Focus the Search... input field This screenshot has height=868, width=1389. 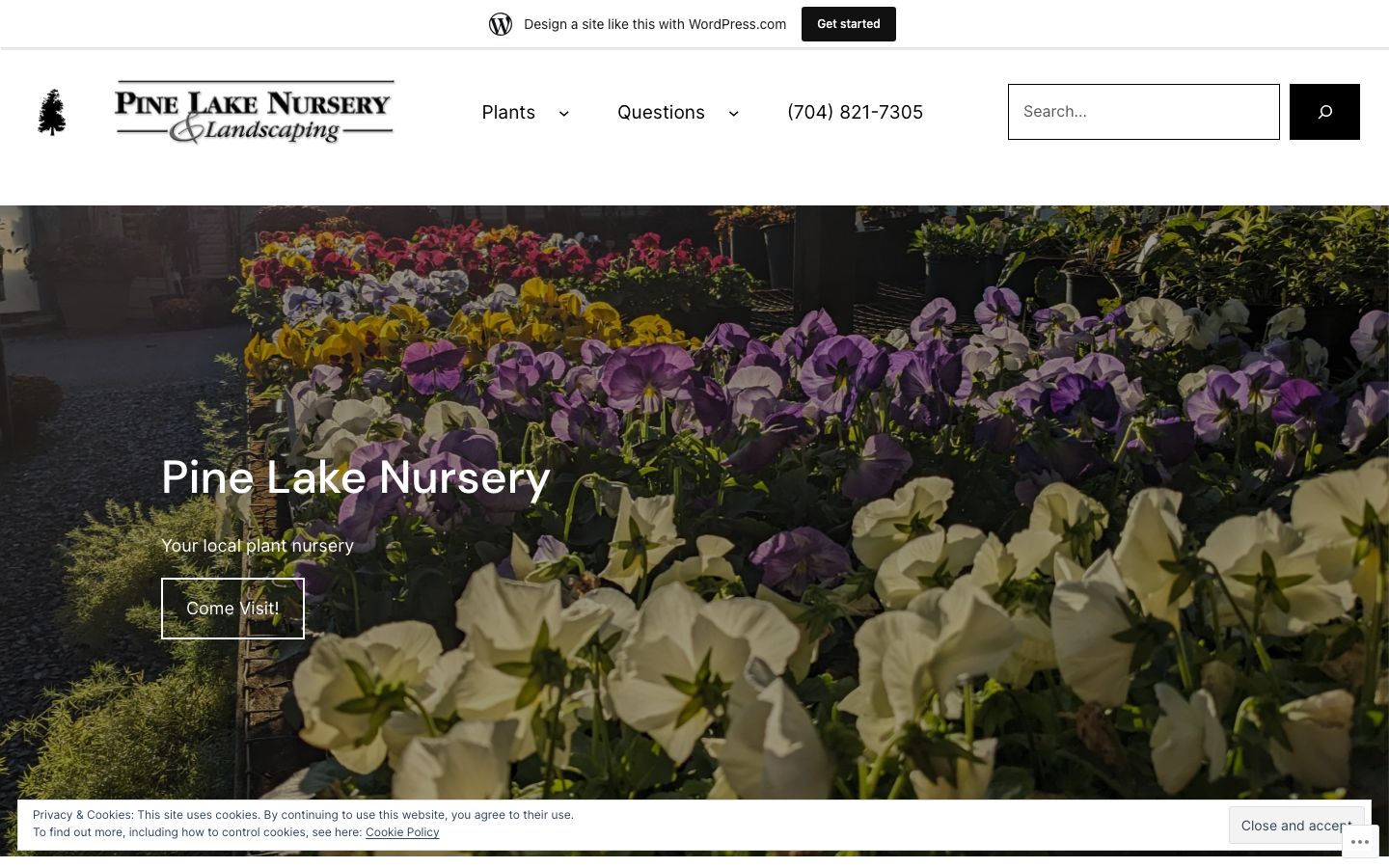point(1143,111)
